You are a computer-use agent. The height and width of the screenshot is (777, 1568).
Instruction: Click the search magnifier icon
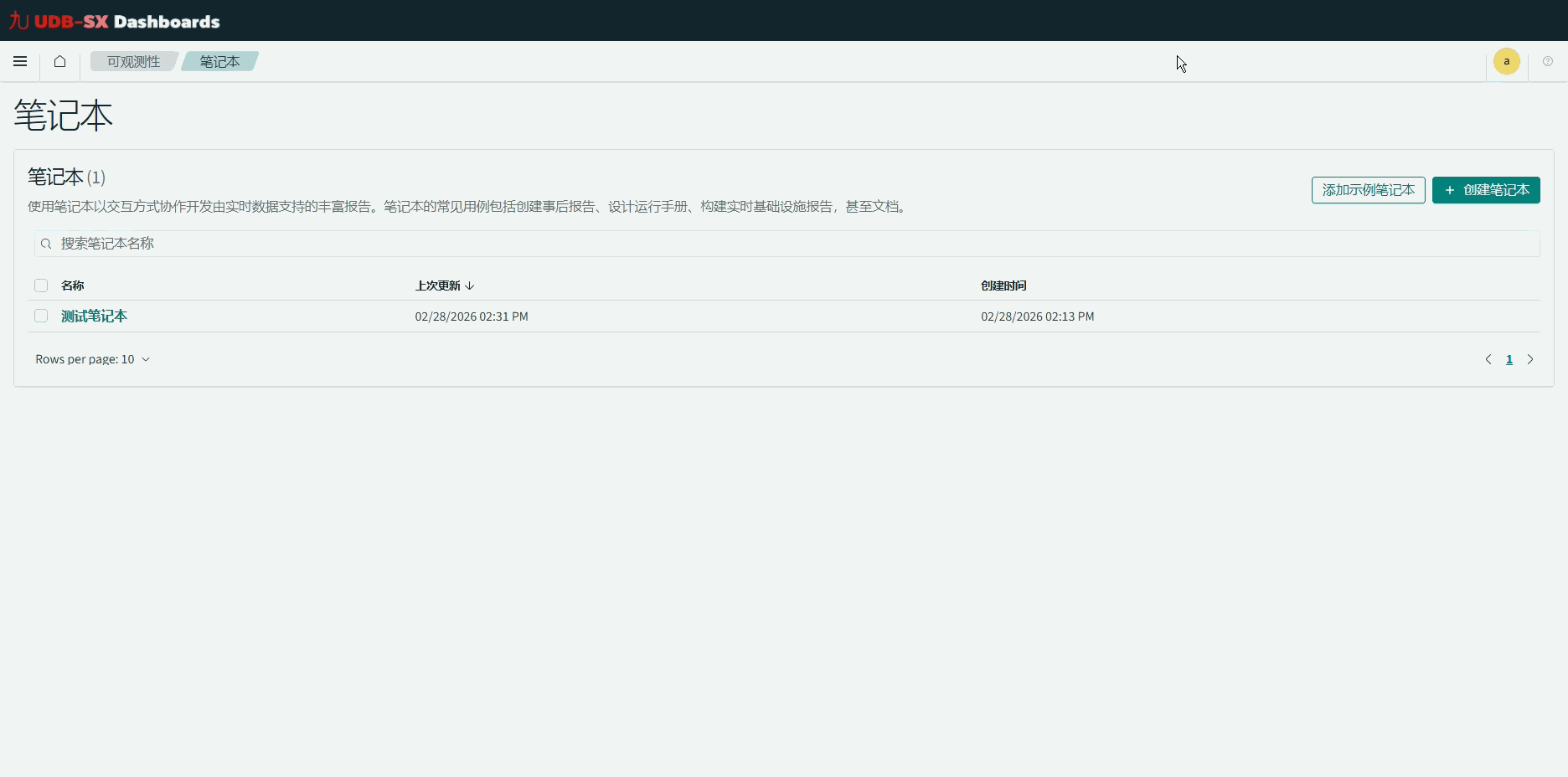pos(46,244)
